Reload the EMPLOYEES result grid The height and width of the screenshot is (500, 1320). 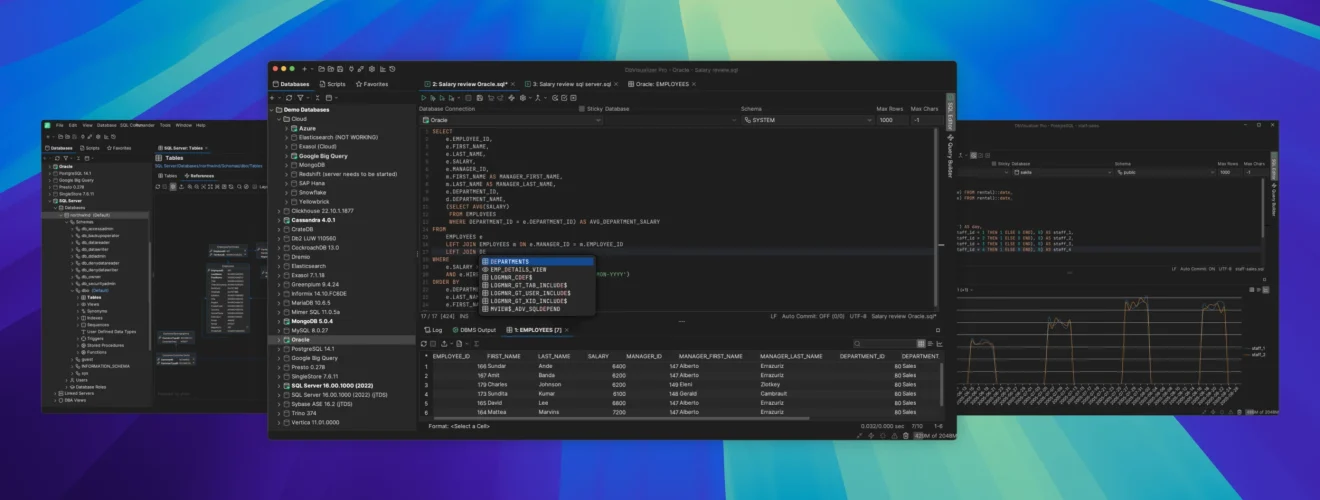(x=424, y=344)
